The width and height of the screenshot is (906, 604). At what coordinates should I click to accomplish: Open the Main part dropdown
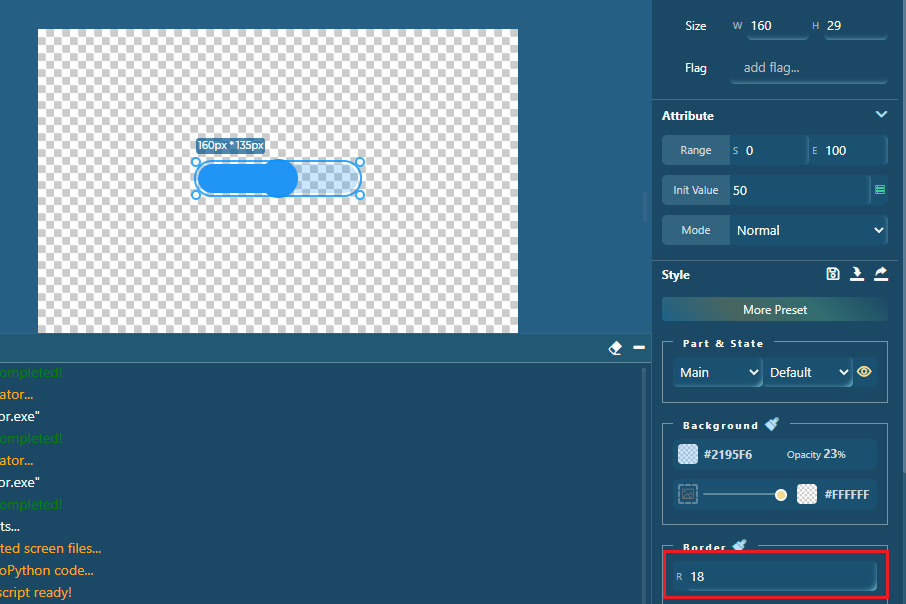tap(718, 373)
